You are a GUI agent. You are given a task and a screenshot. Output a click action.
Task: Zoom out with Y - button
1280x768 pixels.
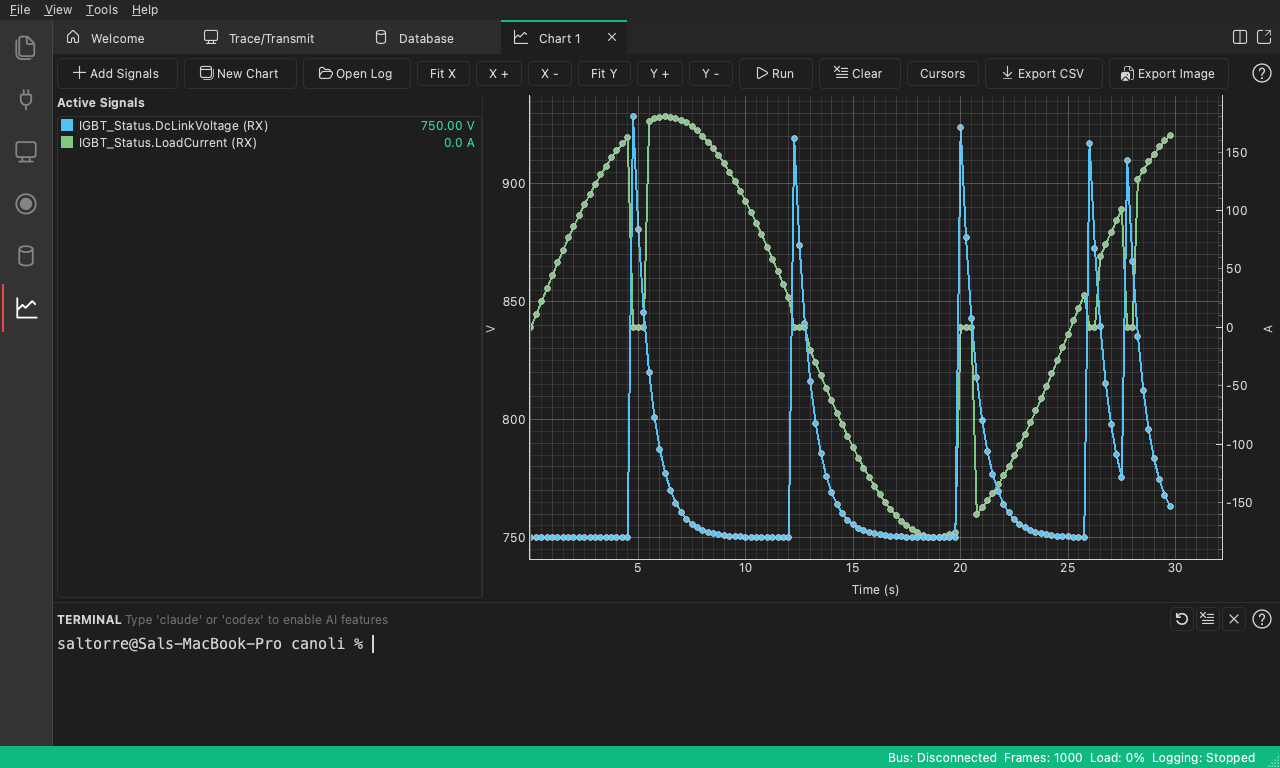point(711,73)
